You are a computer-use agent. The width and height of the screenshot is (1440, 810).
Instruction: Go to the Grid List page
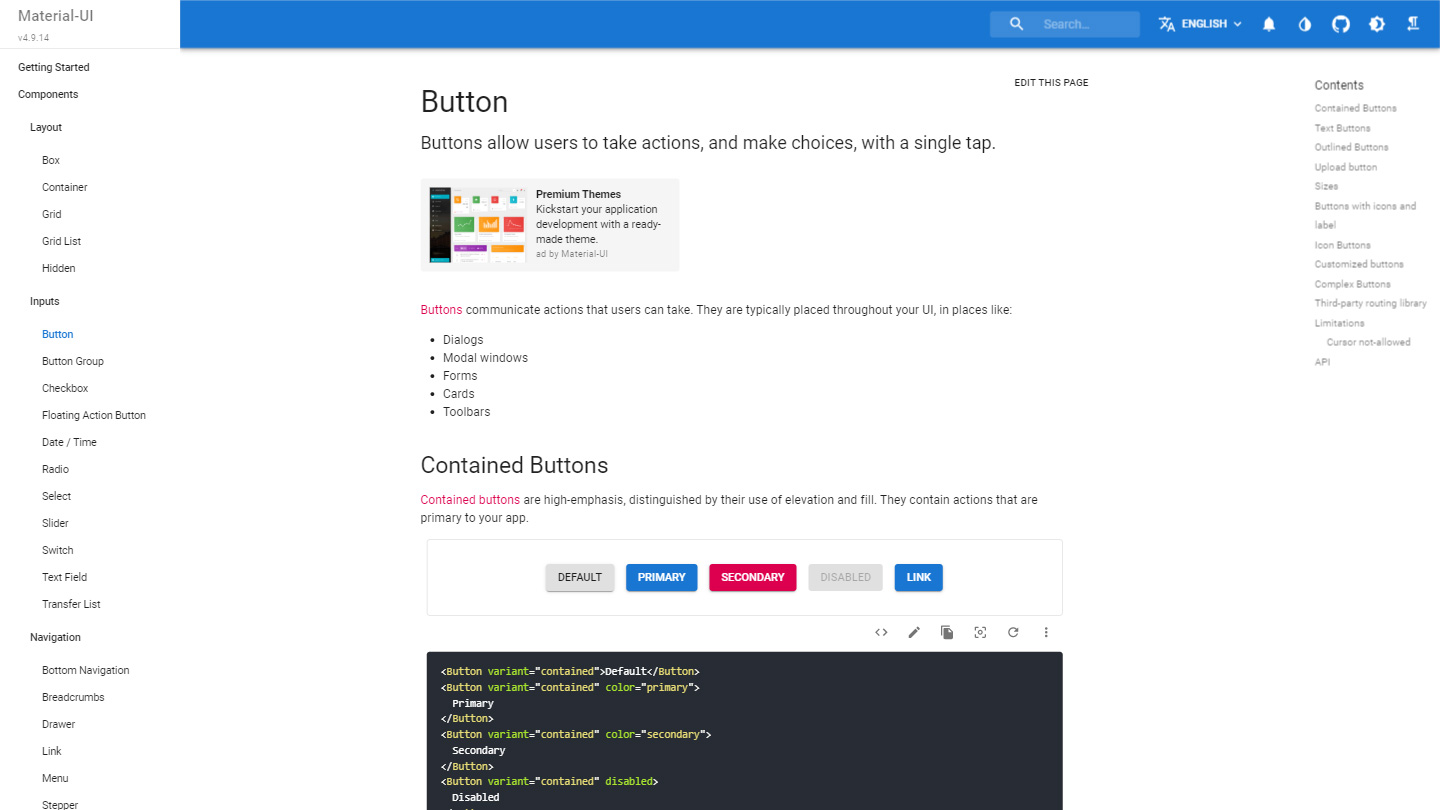62,241
